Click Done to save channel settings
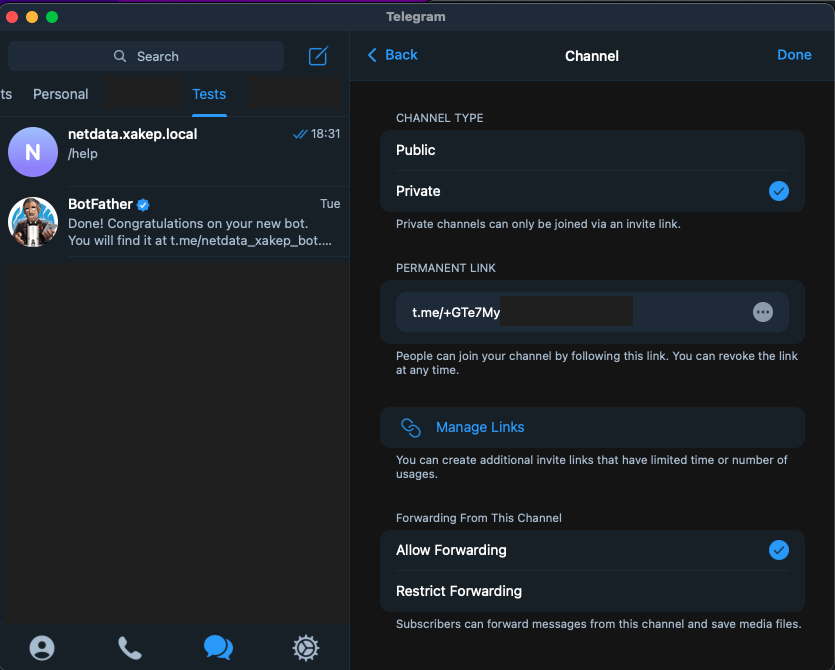 coord(794,55)
